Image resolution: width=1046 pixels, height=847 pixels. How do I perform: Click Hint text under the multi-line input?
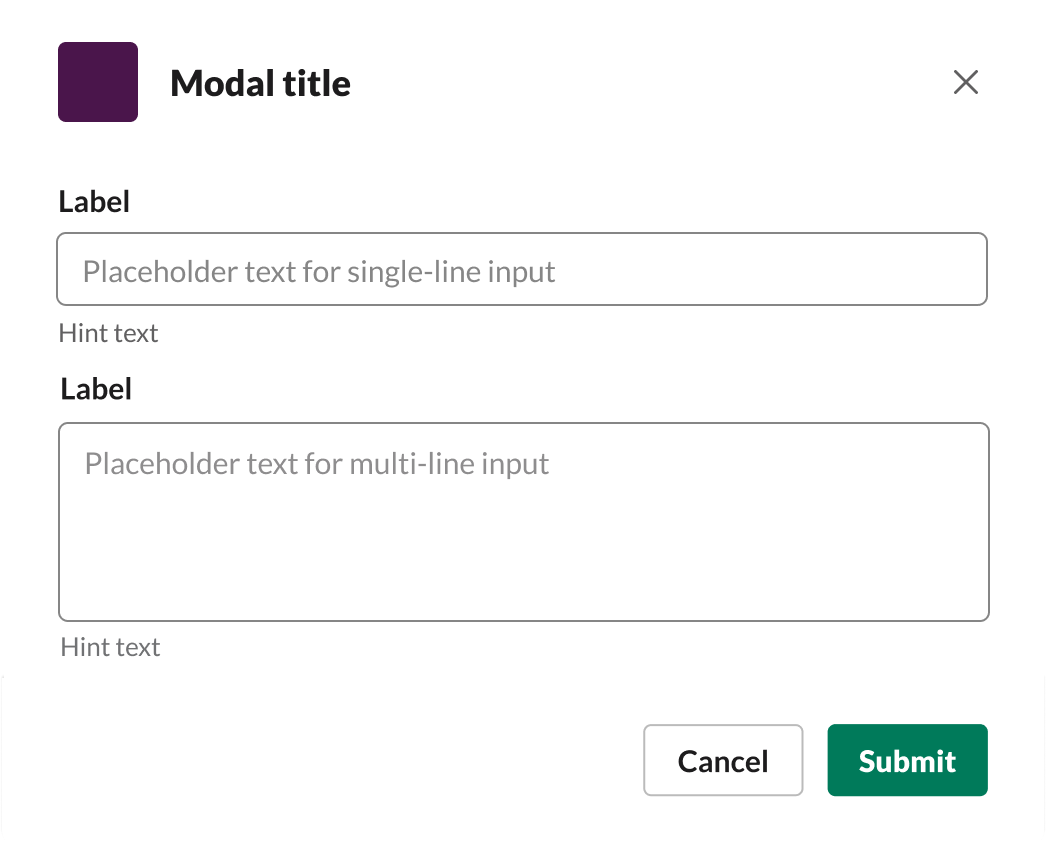pyautogui.click(x=110, y=647)
